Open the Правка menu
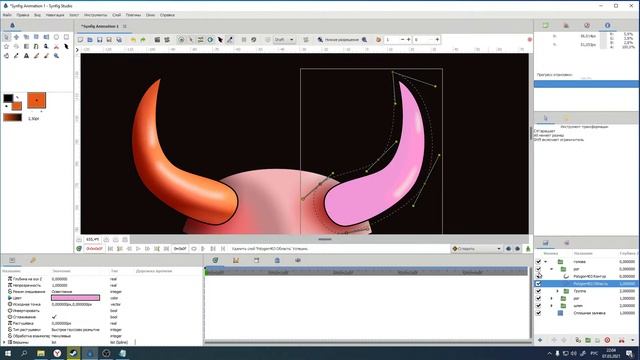 [22, 15]
